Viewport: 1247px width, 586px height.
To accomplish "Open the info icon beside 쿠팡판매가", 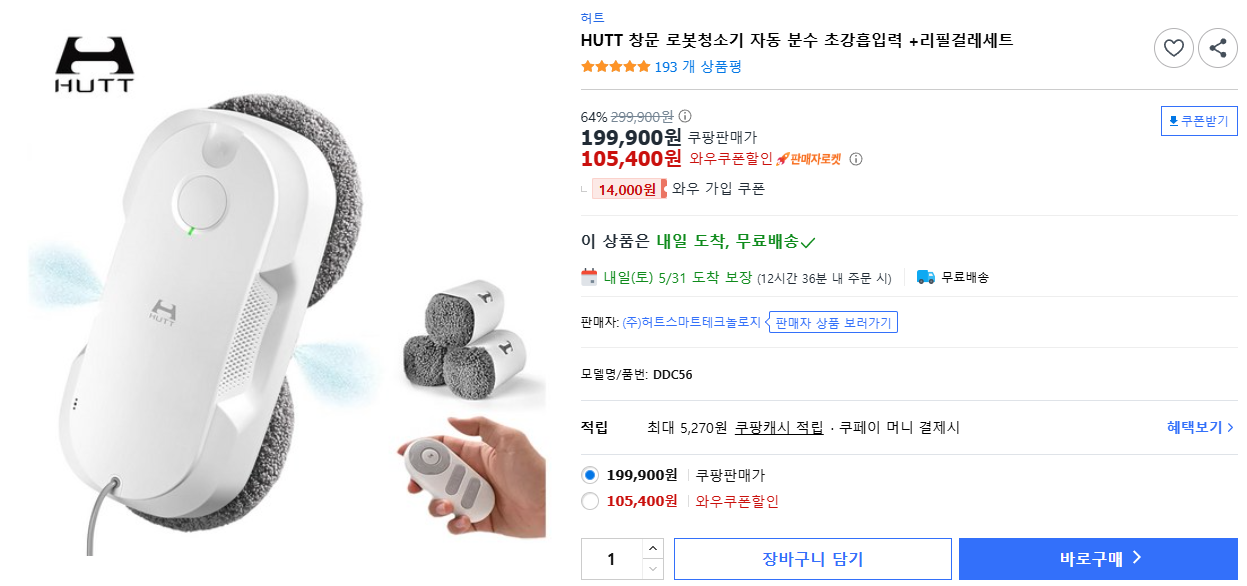I will coord(686,116).
